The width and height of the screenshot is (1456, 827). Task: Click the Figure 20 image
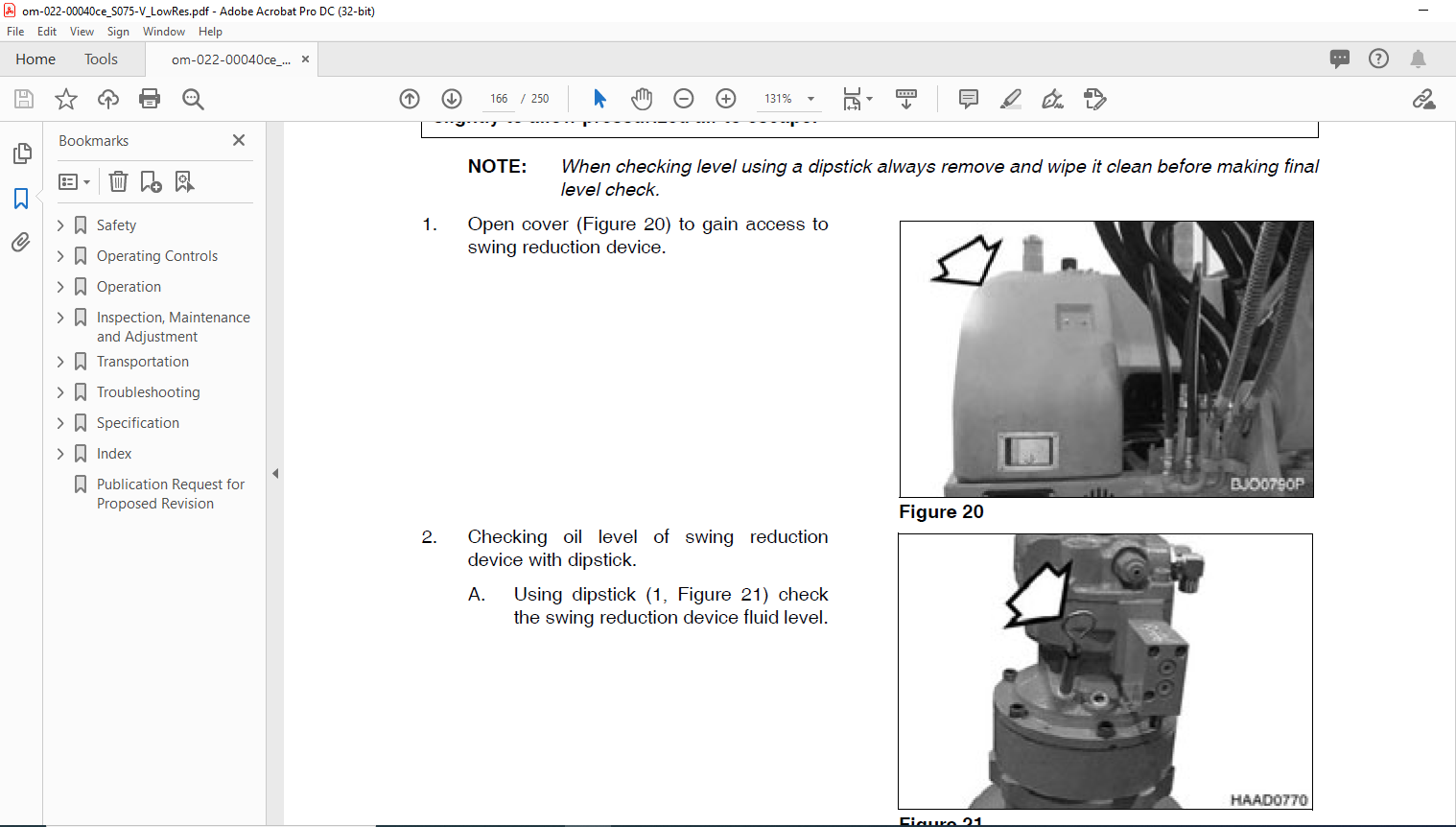point(1107,359)
